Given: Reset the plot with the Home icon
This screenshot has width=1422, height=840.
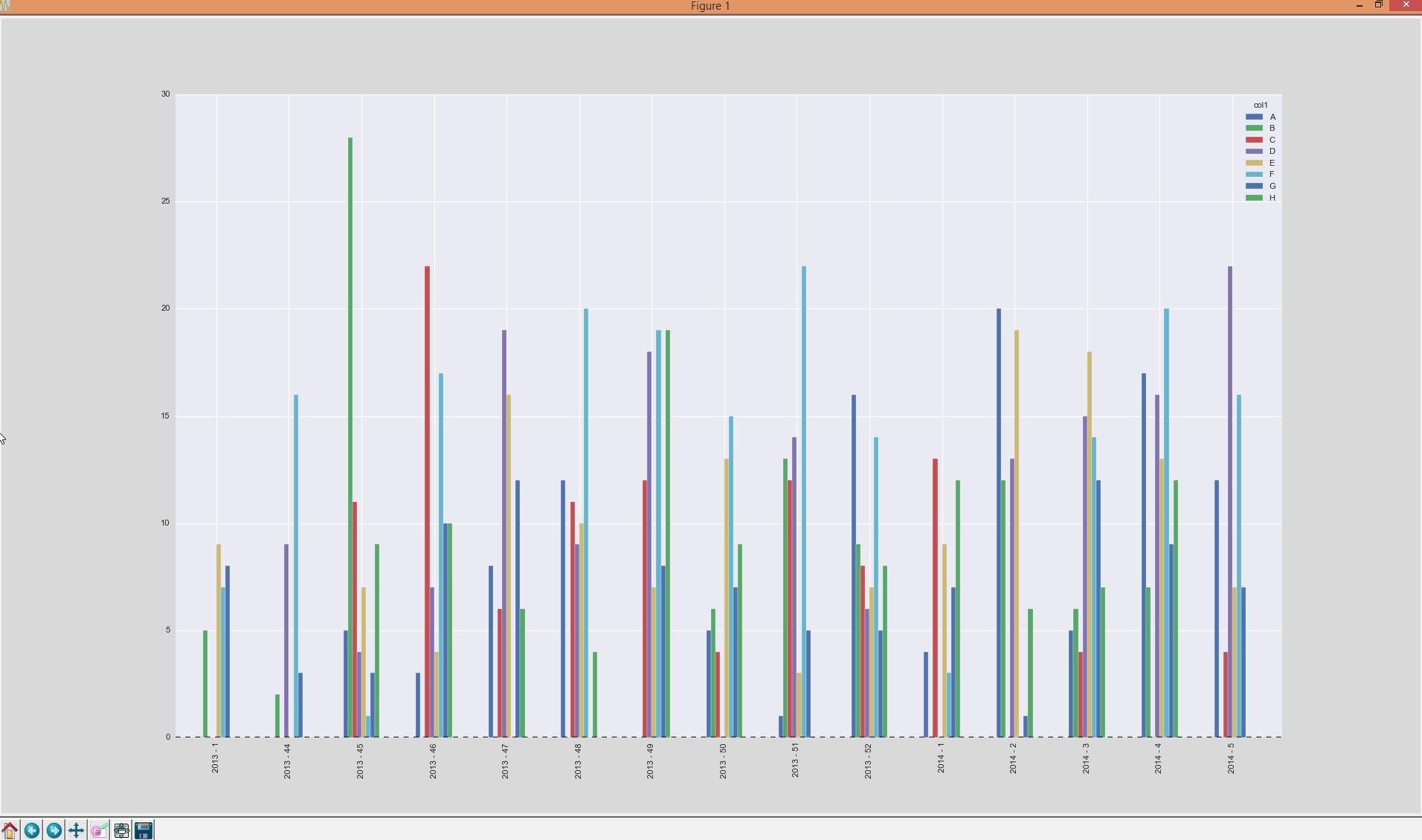Looking at the screenshot, I should point(10,830).
